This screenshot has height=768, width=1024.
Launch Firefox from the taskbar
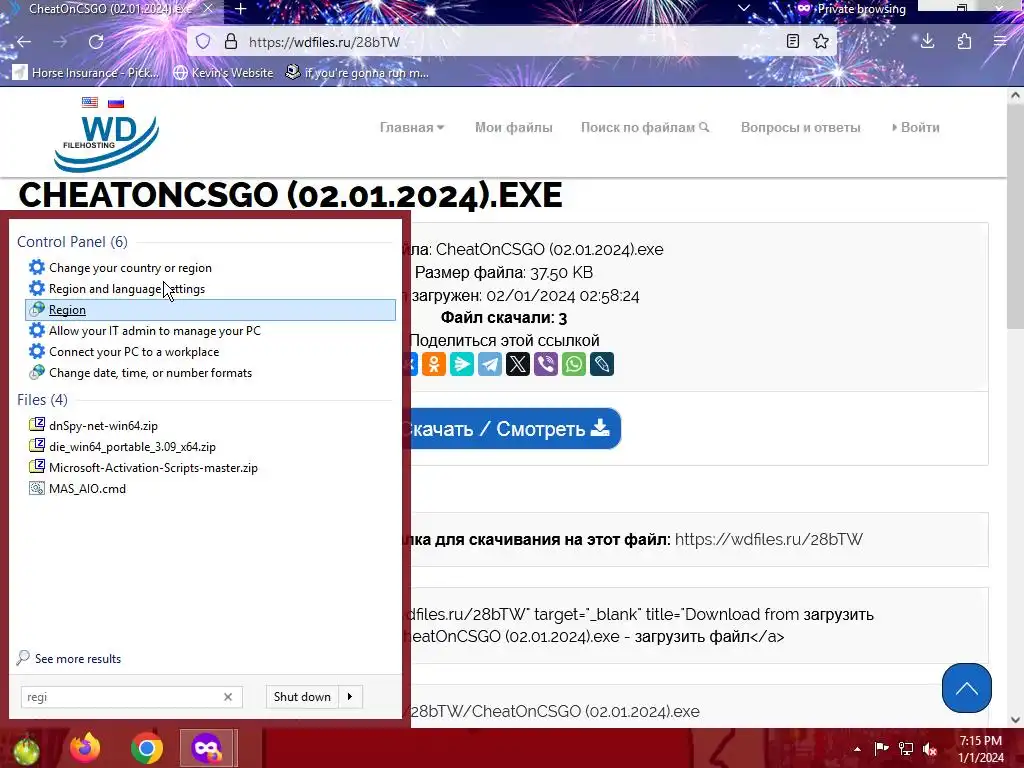tap(86, 748)
